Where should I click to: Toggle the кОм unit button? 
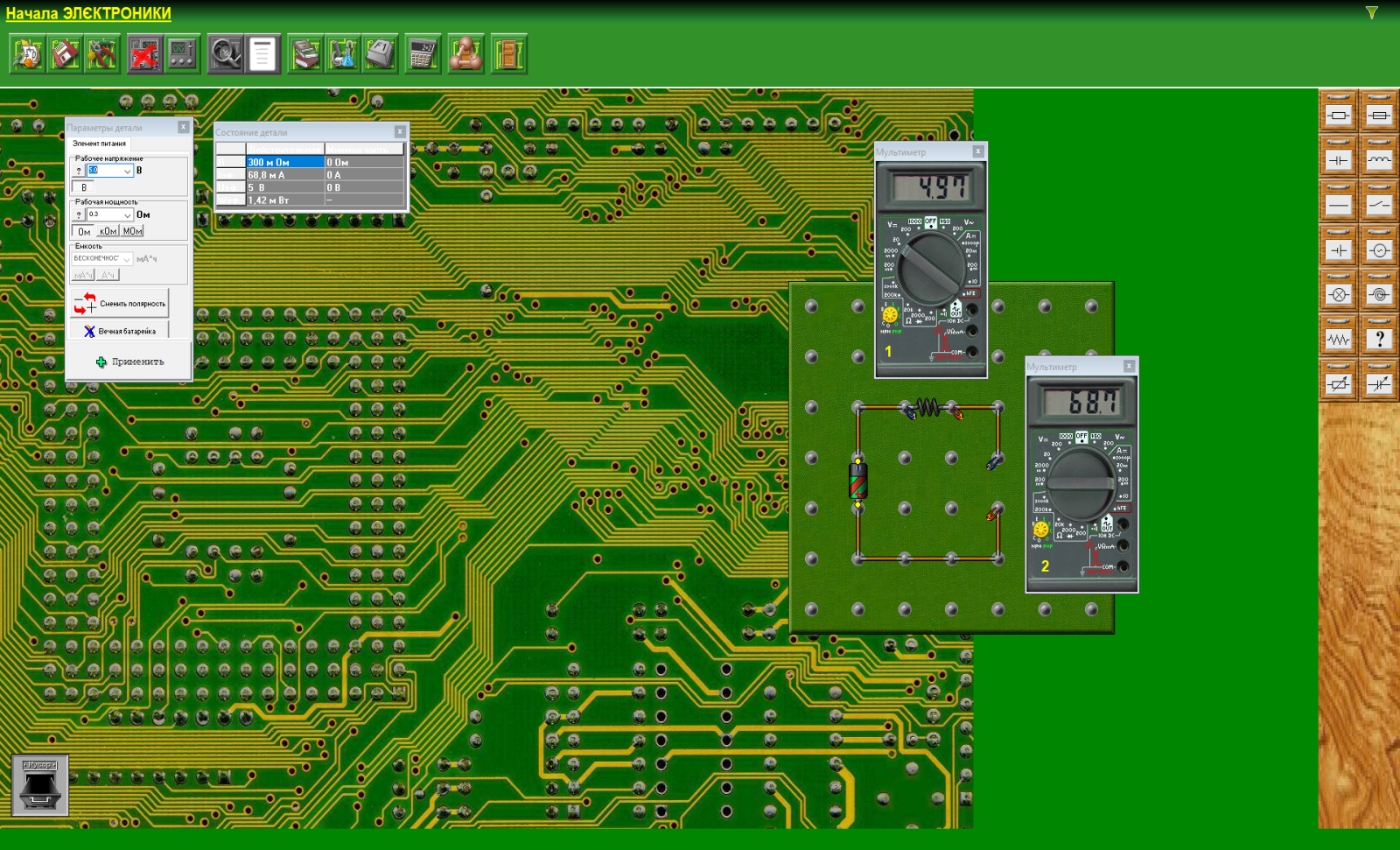(x=108, y=231)
